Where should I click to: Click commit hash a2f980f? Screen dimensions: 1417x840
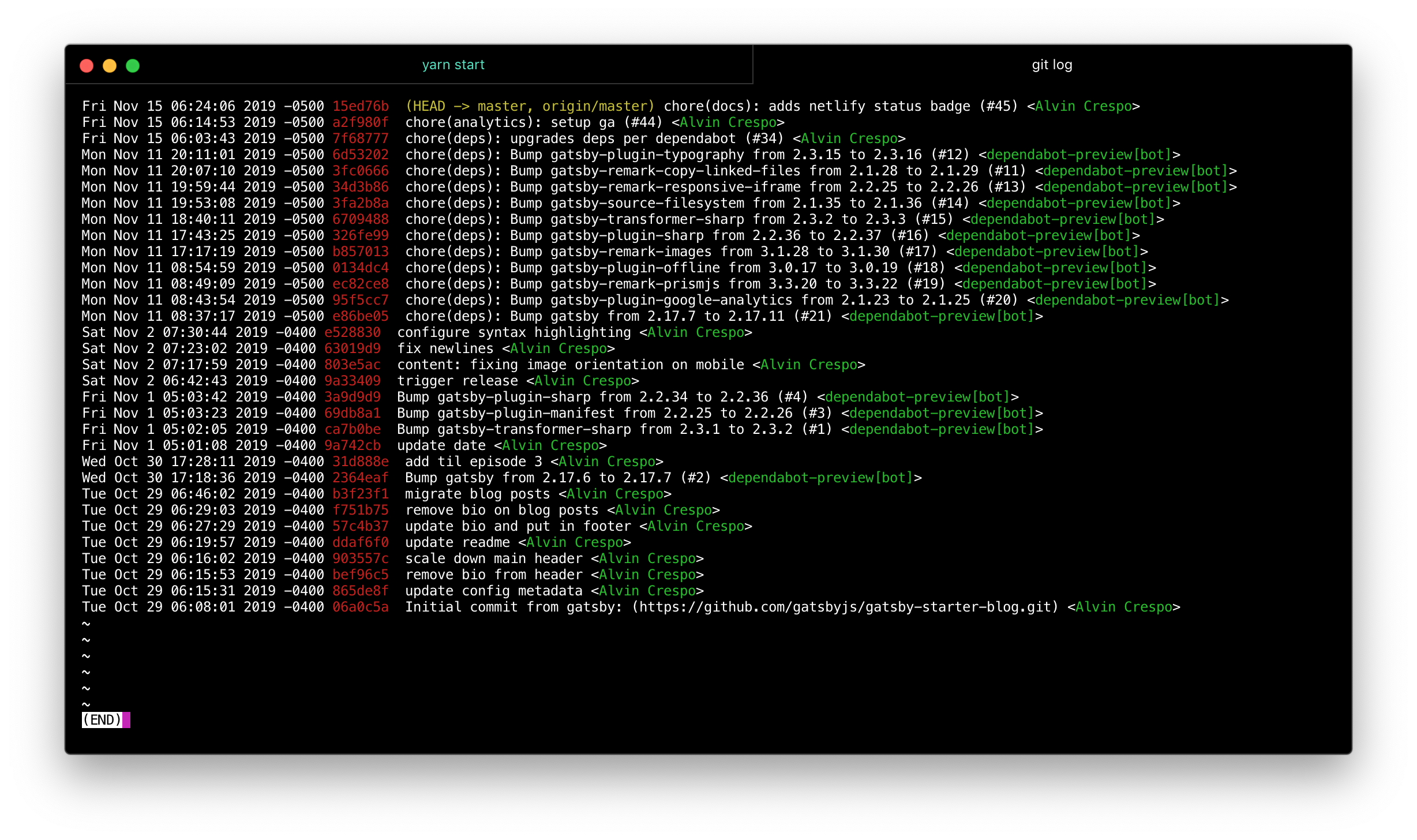pos(360,122)
